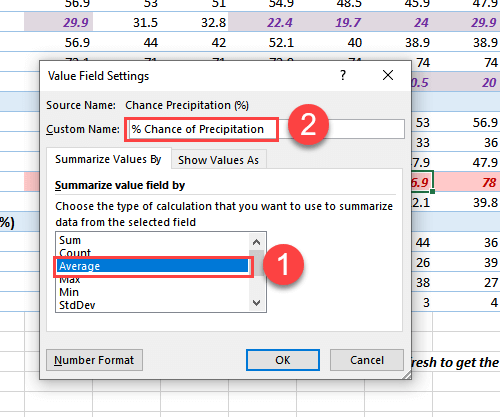Click the list scroll up arrow

256,242
